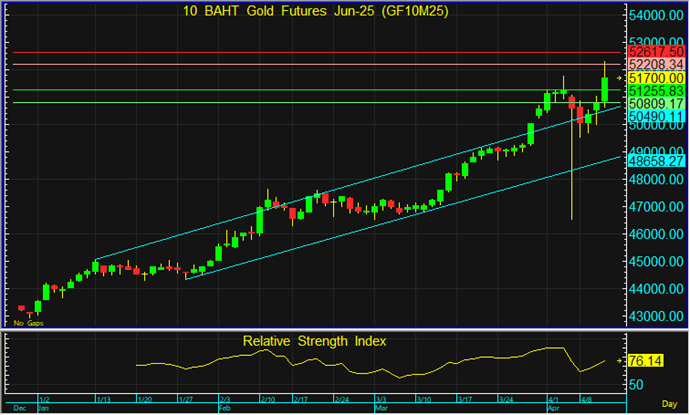The image size is (690, 415).
Task: Select the pink 52208.34 level label
Action: tap(656, 64)
